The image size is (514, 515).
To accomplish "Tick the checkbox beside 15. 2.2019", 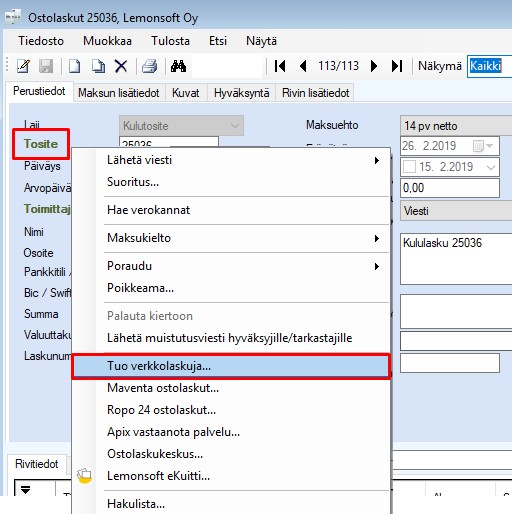I will point(409,167).
